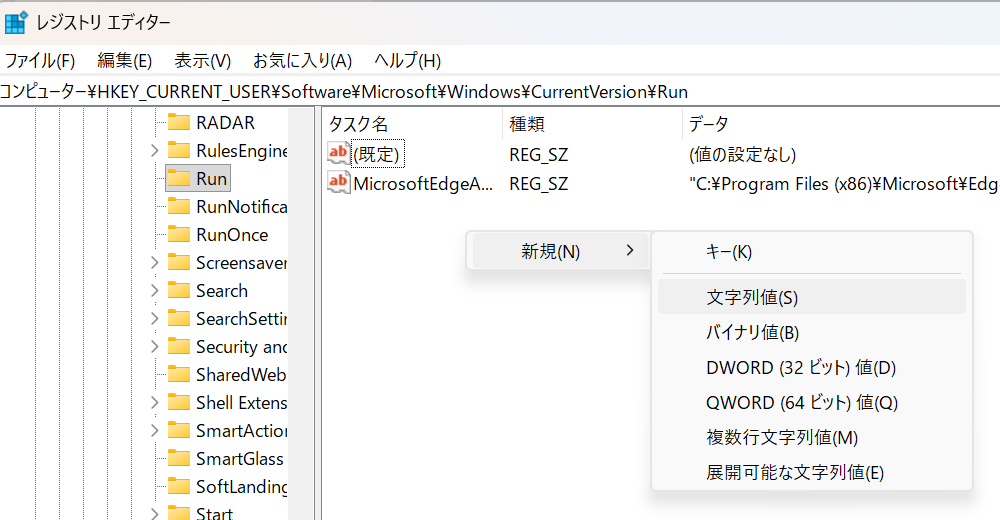Open the 編集(E) menu
Image resolution: width=1000 pixels, height=520 pixels.
tap(124, 61)
